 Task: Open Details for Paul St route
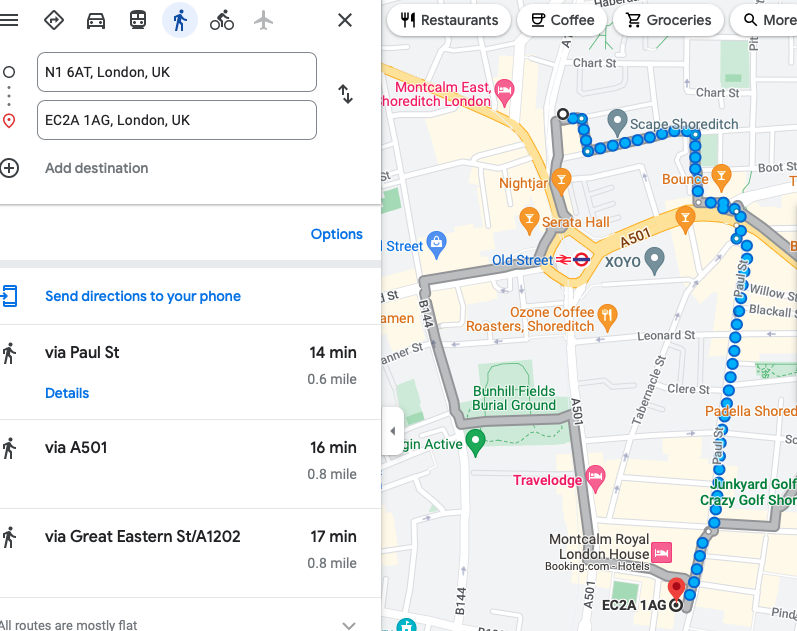click(x=67, y=393)
